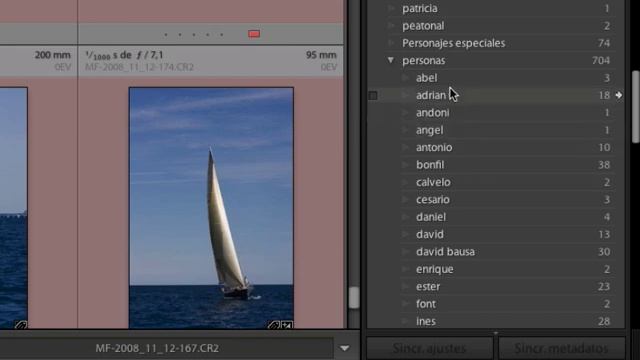Click the fifth rating dot above the sailboat photo
Viewport: 640px width, 360px height.
pos(222,34)
